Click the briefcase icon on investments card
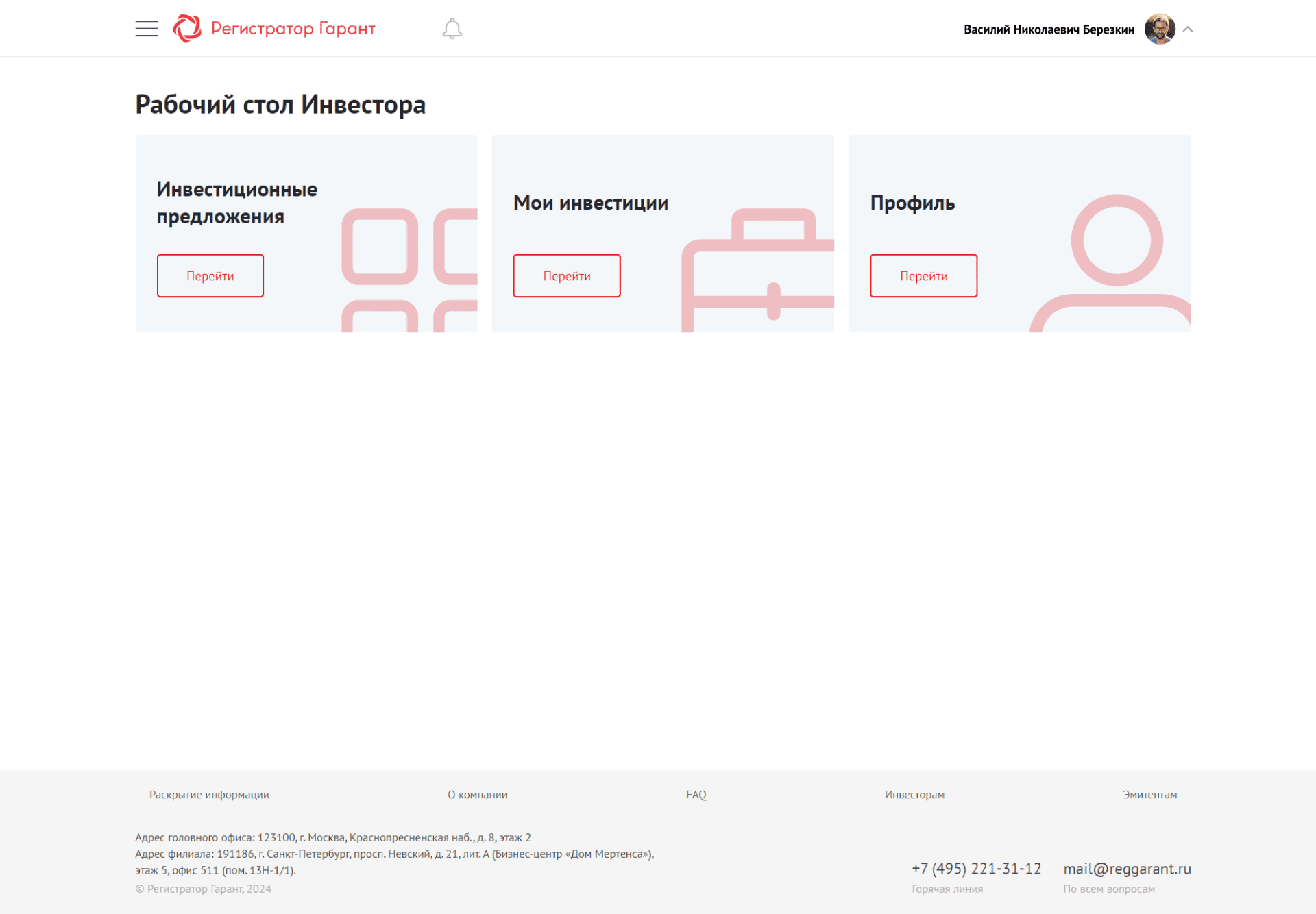1316x914 pixels. tap(757, 270)
